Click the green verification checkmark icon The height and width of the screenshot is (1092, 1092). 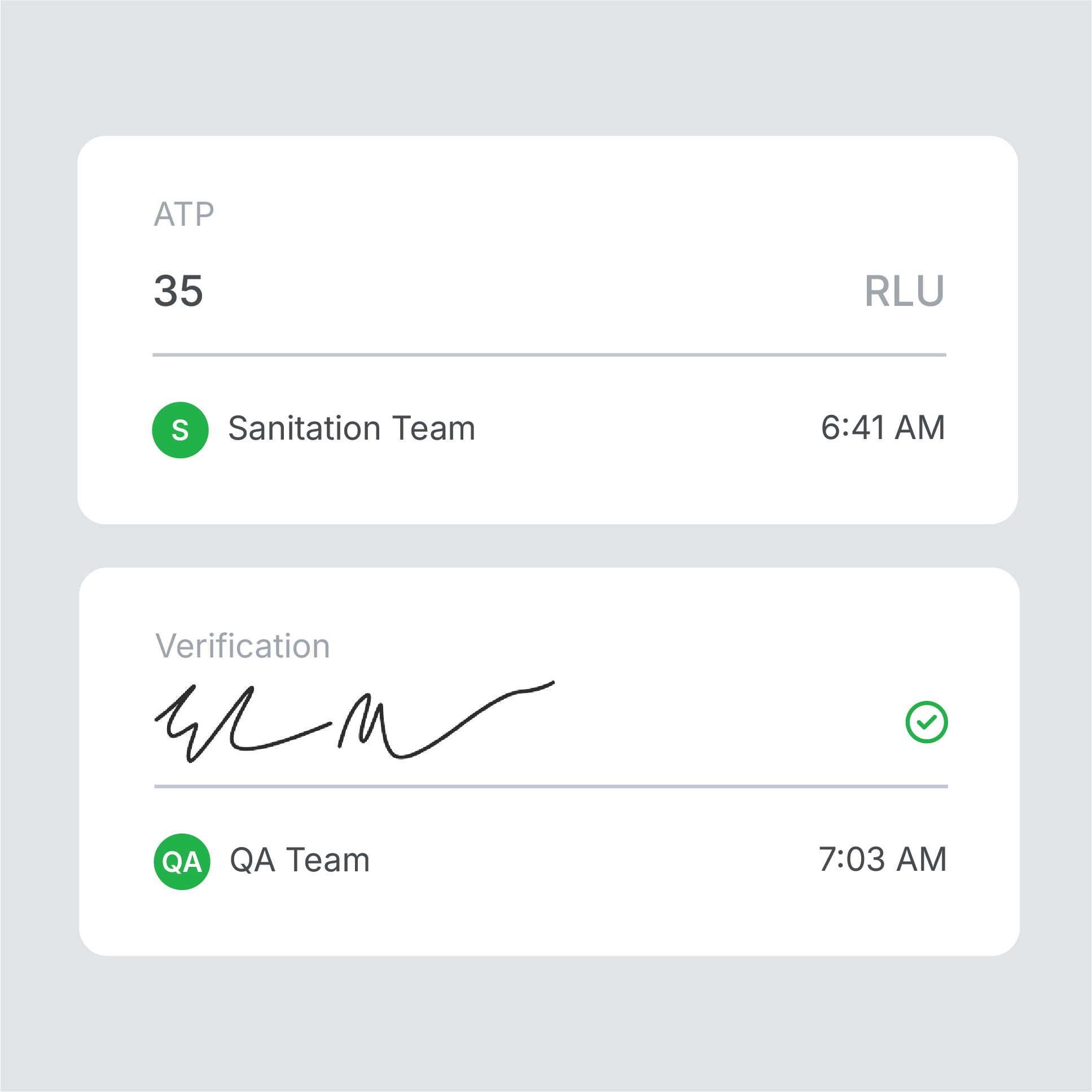tap(927, 722)
